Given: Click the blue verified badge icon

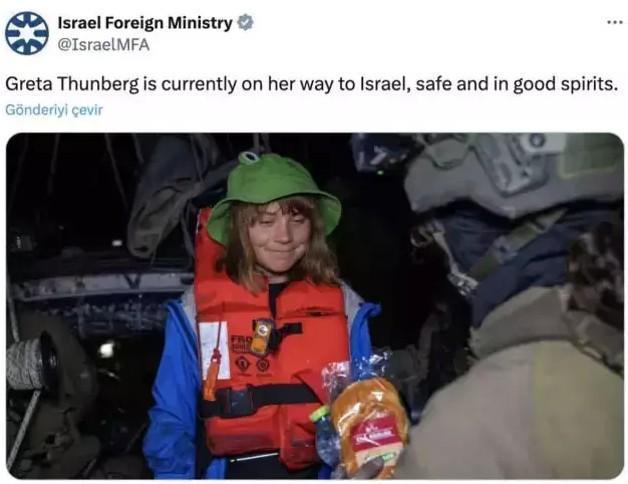Looking at the screenshot, I should [245, 23].
